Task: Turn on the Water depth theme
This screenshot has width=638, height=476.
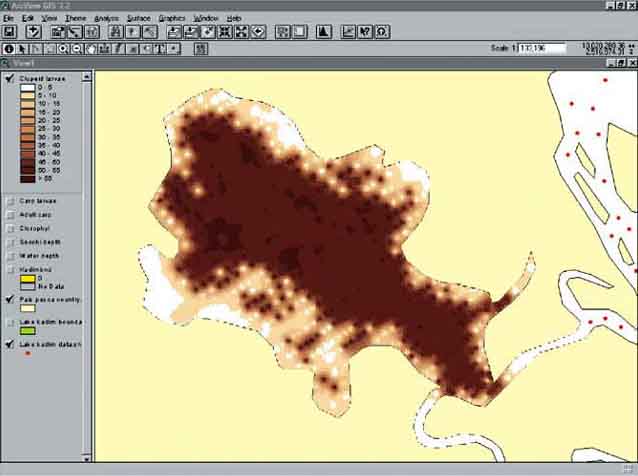Action: tap(9, 257)
